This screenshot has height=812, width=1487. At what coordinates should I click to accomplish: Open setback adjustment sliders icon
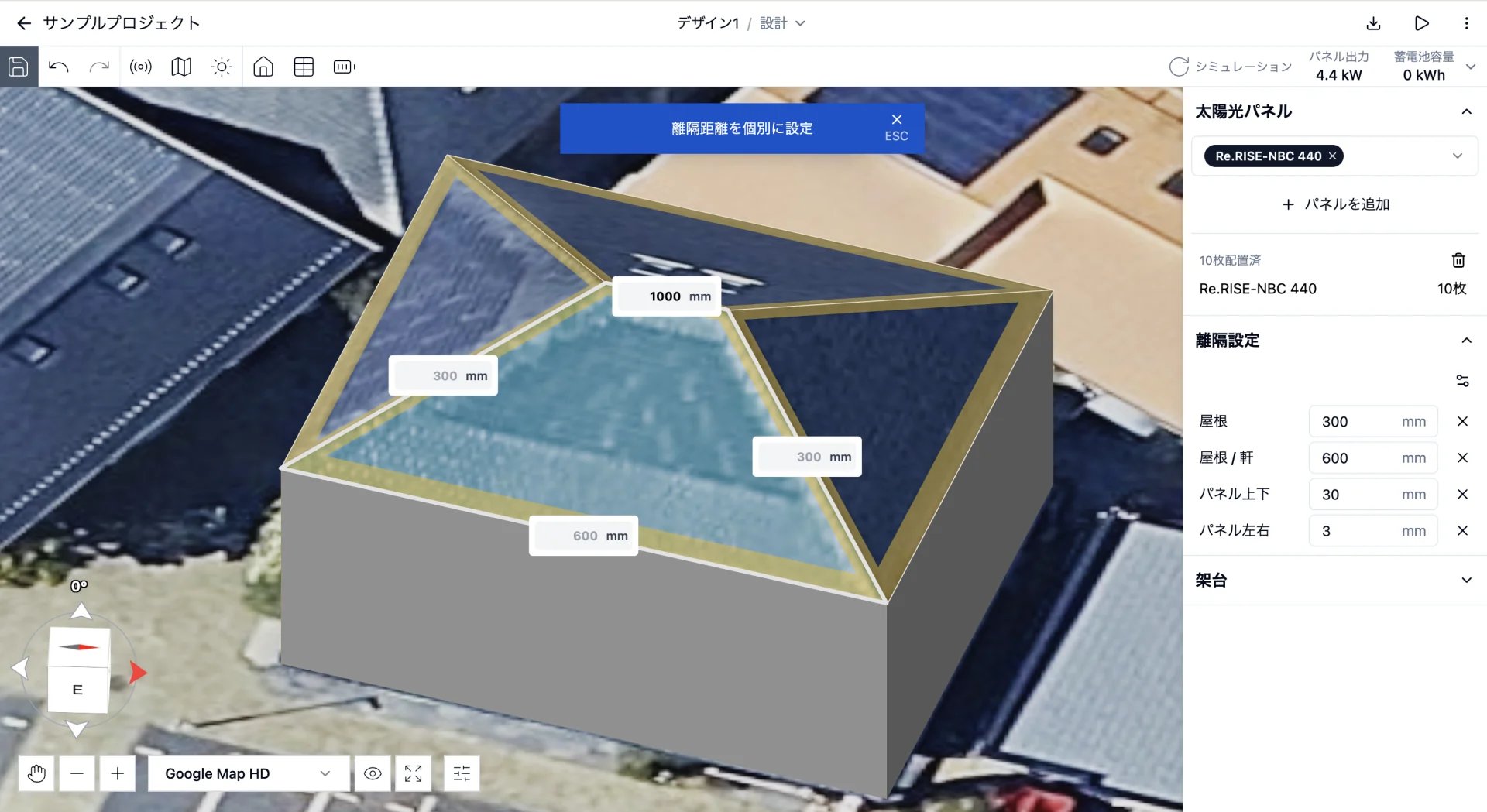(x=1462, y=380)
